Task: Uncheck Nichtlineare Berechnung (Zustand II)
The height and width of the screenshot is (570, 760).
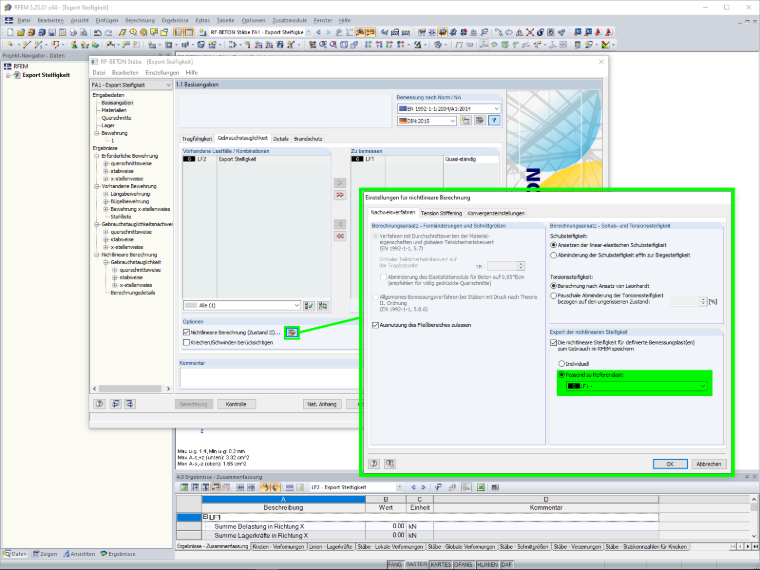Action: [x=186, y=332]
